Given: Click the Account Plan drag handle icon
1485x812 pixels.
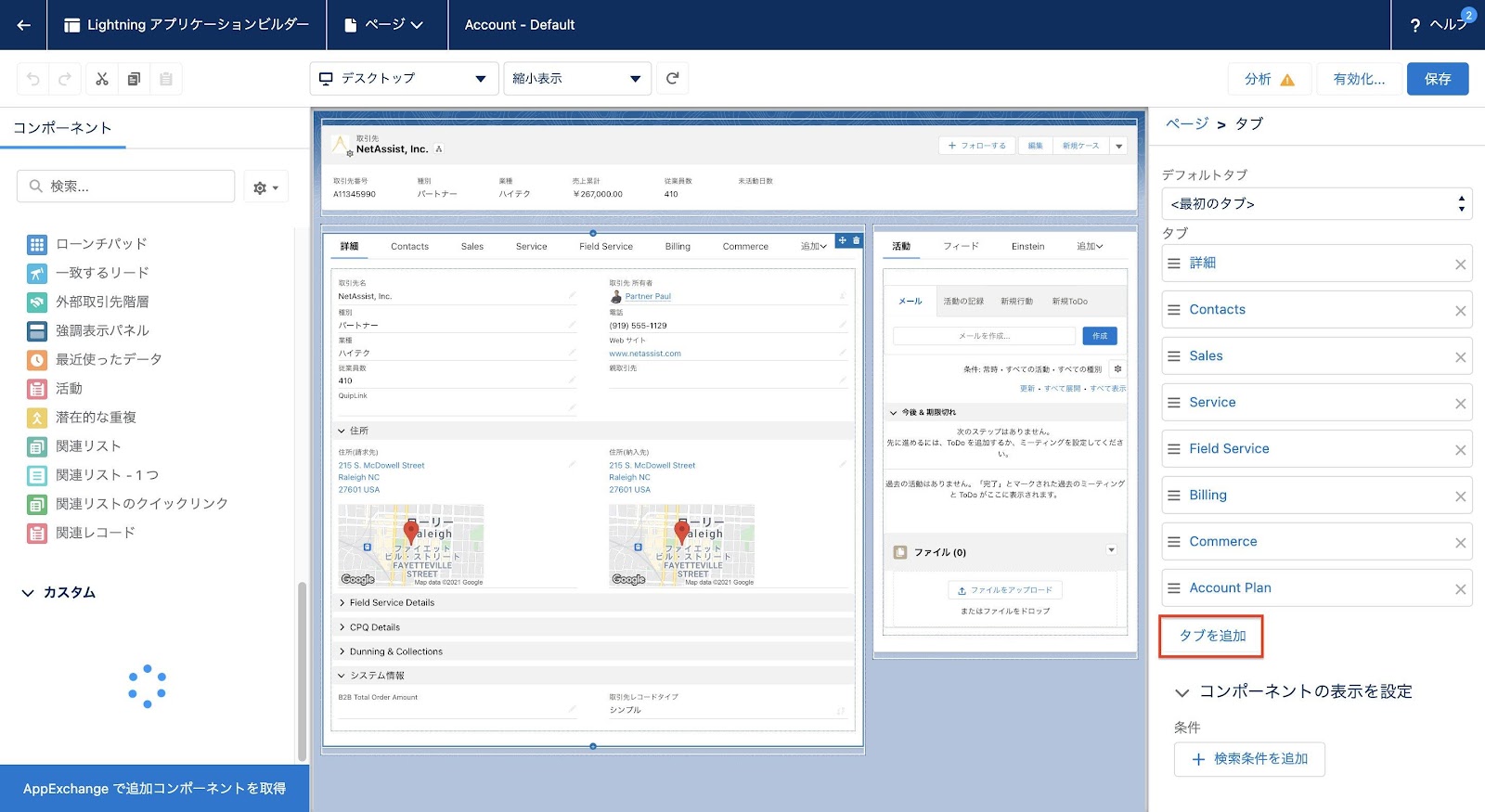Looking at the screenshot, I should tap(1173, 588).
